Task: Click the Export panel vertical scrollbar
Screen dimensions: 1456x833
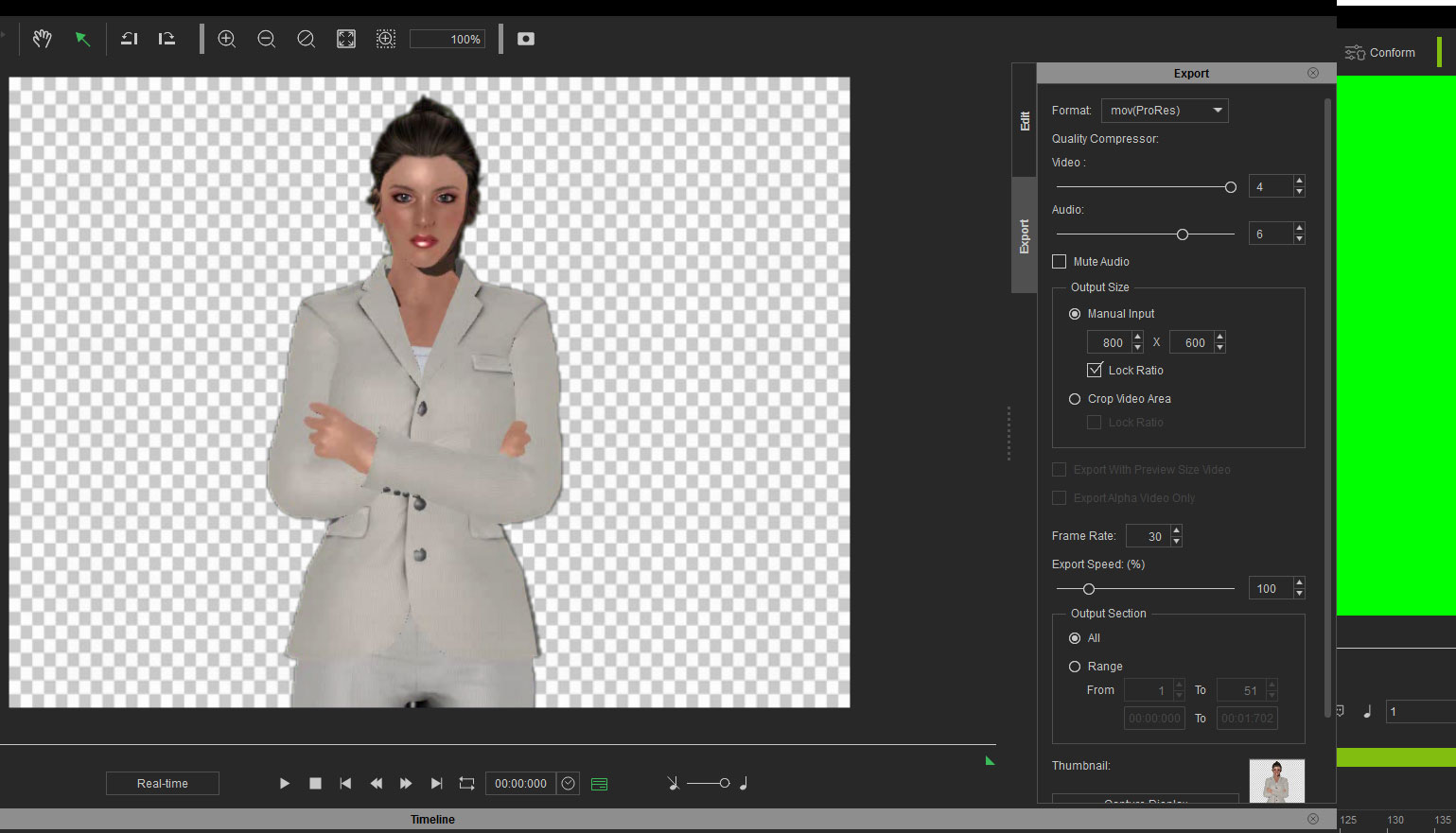Action: 1328,407
